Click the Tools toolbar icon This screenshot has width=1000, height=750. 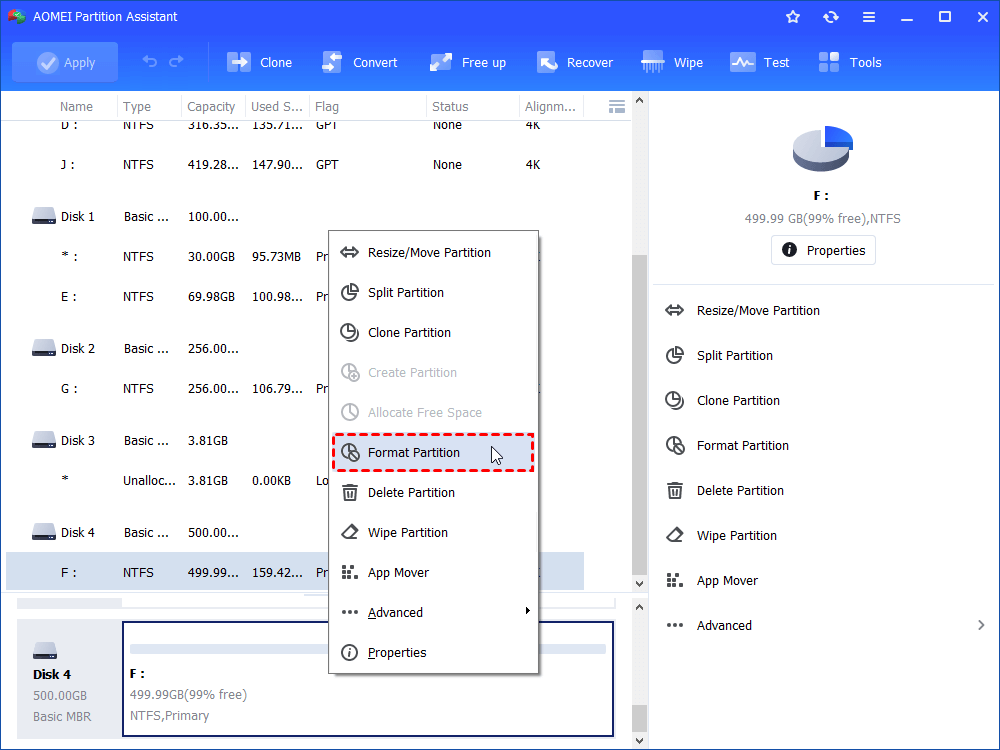point(829,62)
